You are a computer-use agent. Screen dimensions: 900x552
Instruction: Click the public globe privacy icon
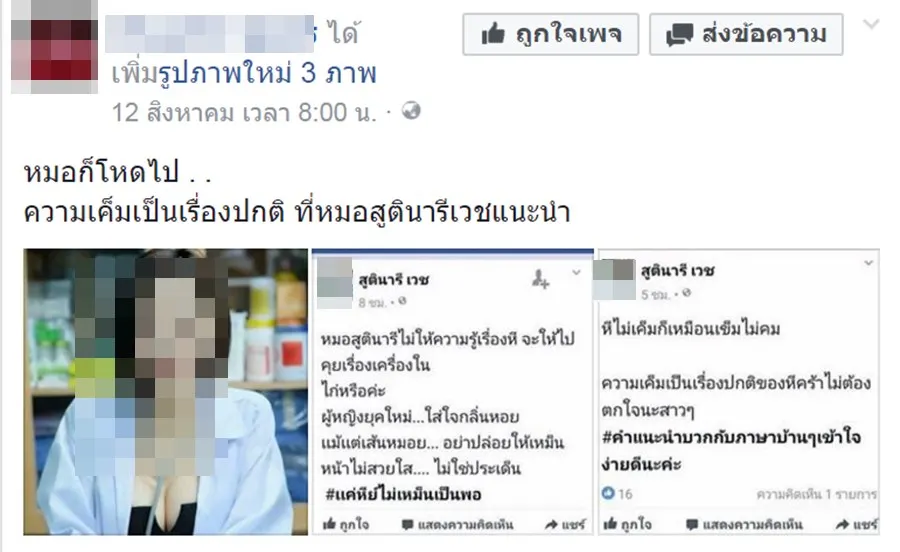click(411, 110)
